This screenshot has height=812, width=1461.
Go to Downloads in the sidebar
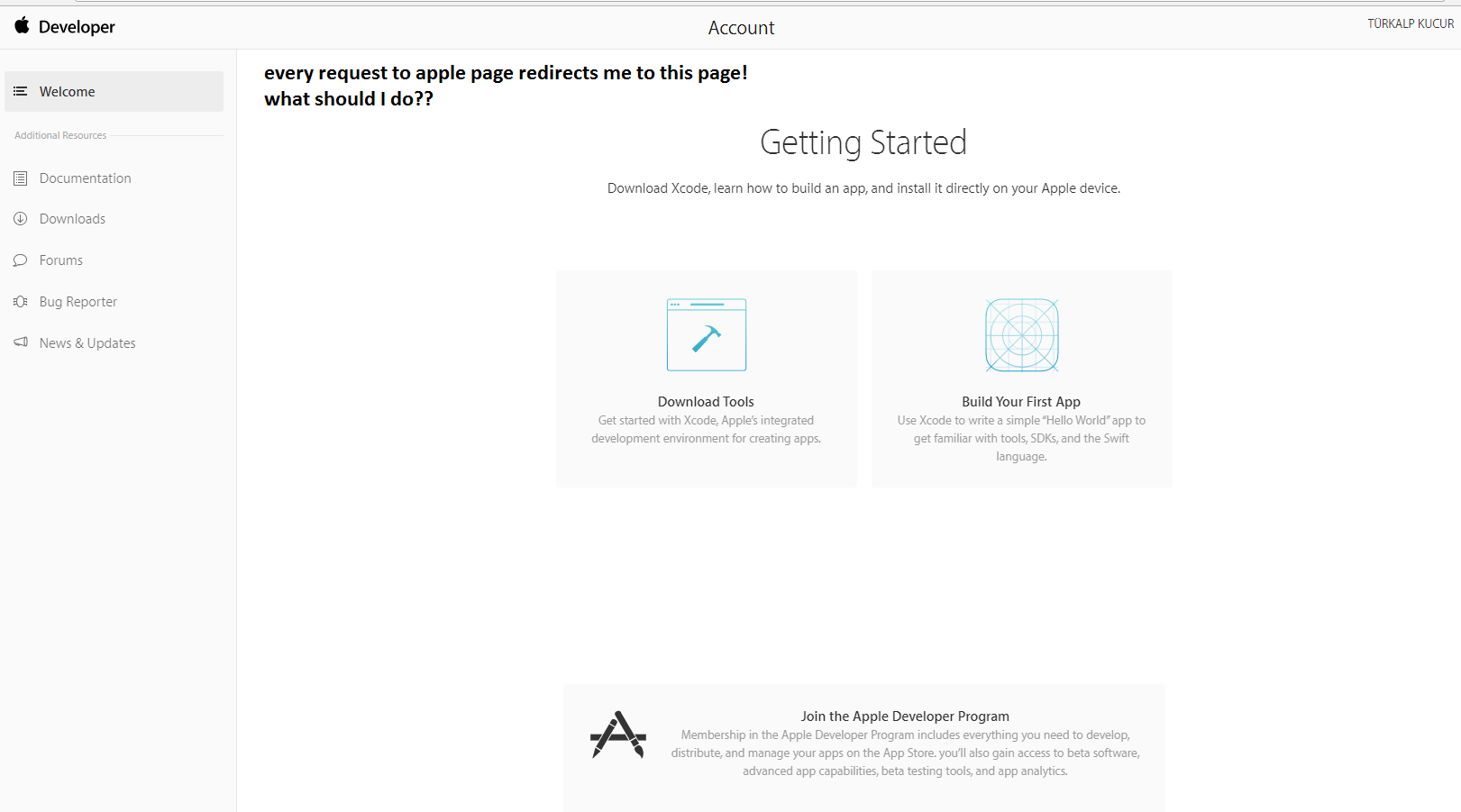point(72,219)
